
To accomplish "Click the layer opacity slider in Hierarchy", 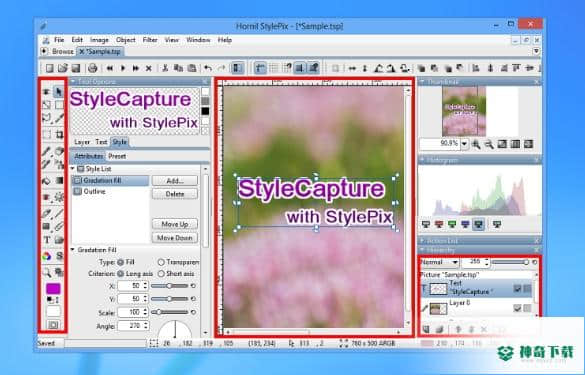I will tap(510, 262).
